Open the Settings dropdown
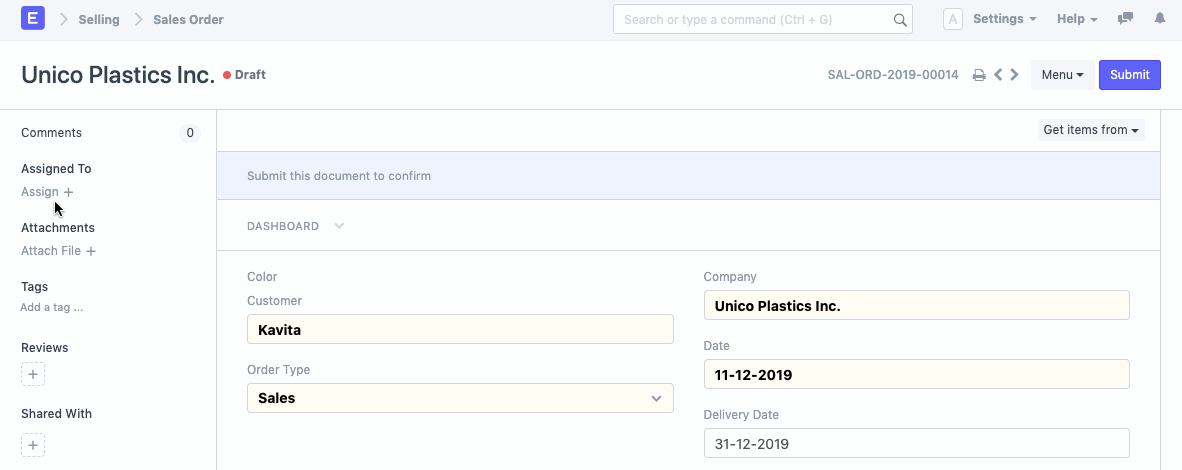The width and height of the screenshot is (1182, 470). 1004,19
